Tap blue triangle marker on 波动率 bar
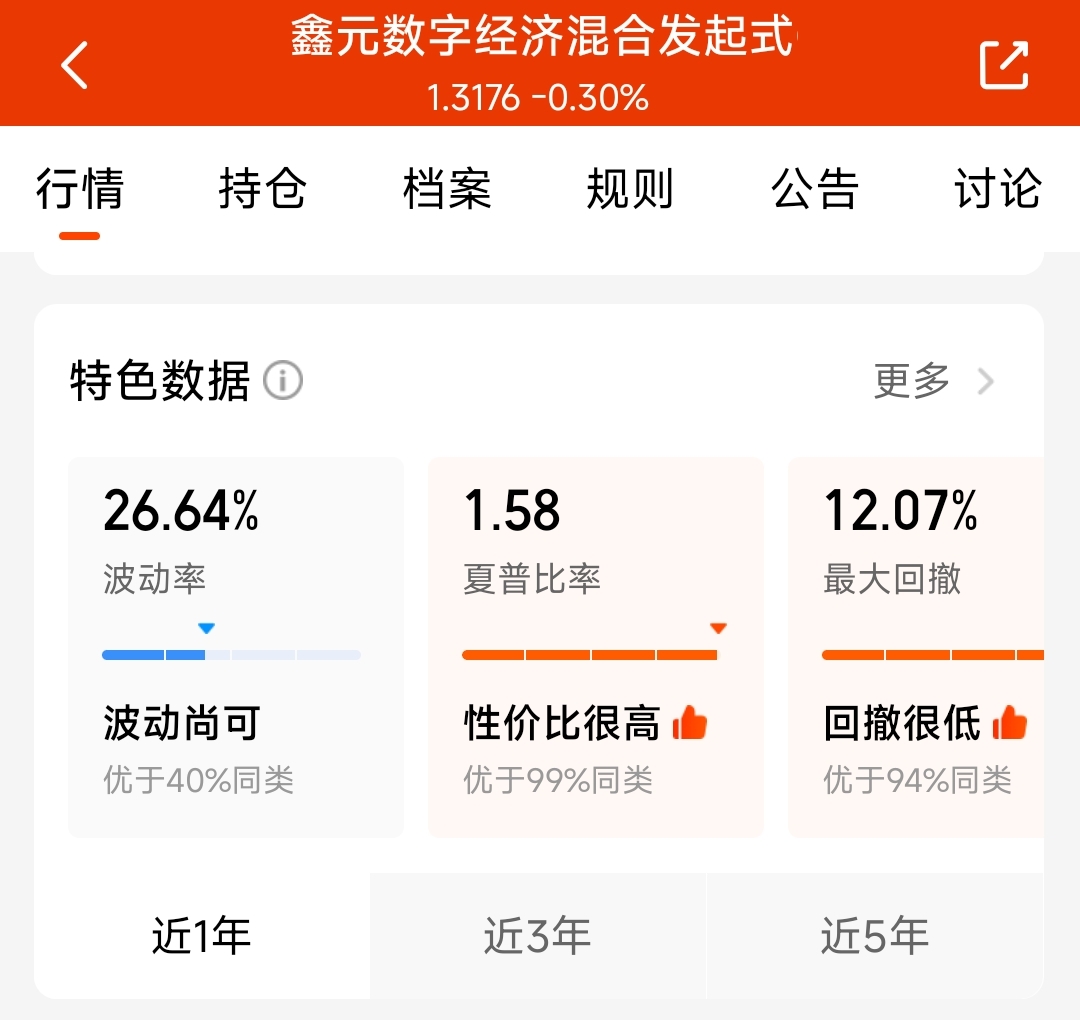Viewport: 1080px width, 1020px height. click(x=206, y=627)
